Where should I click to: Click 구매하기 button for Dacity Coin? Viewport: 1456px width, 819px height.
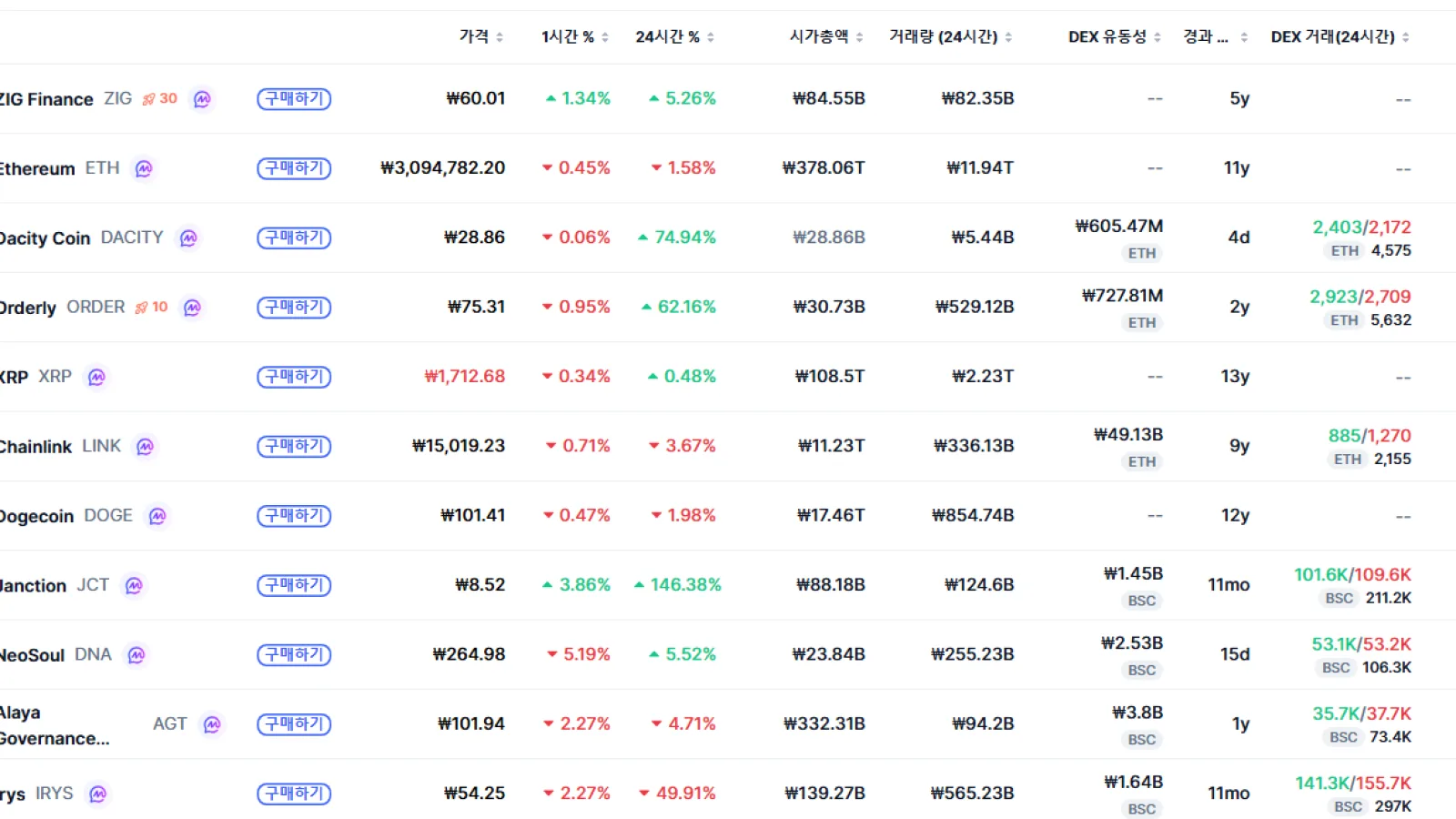tap(294, 238)
